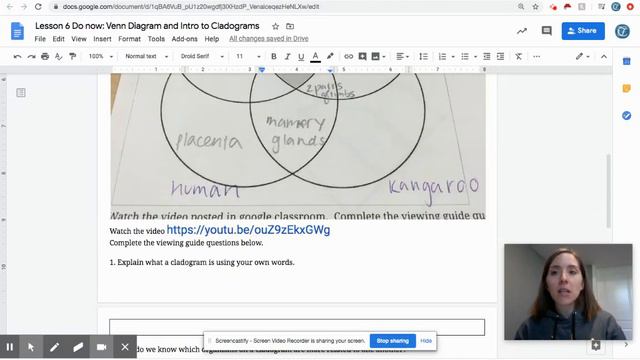Open Calendar in the side panel

pos(627,62)
